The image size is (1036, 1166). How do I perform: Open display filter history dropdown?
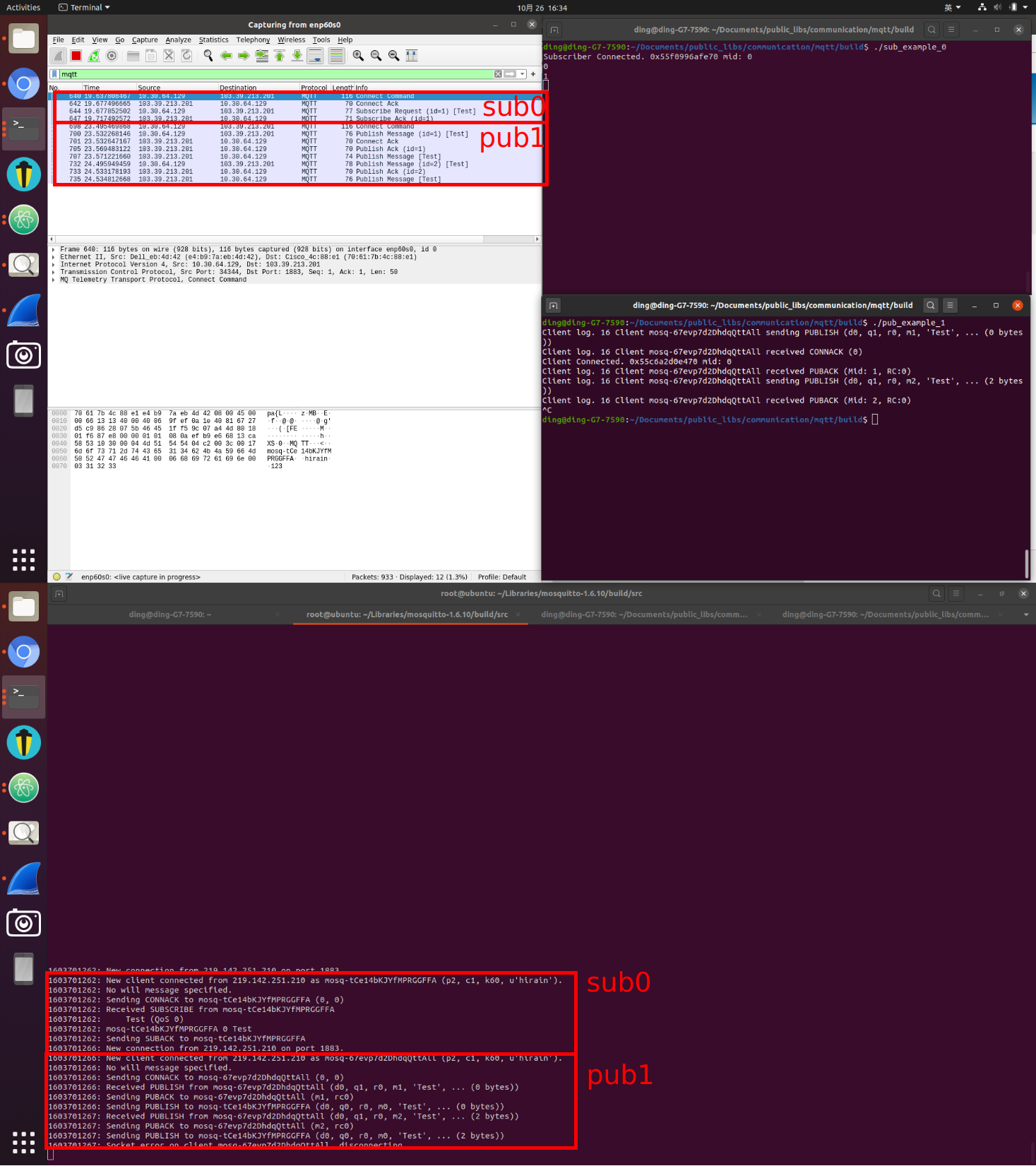tap(522, 74)
